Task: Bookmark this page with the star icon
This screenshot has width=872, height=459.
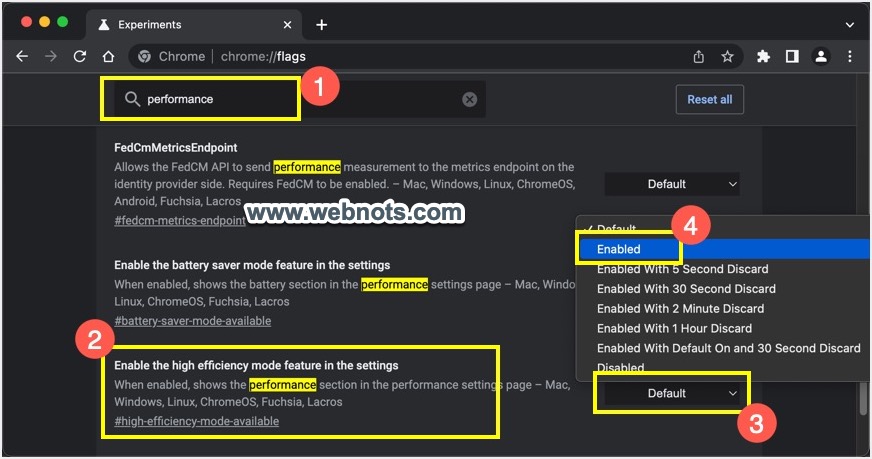Action: (x=727, y=56)
